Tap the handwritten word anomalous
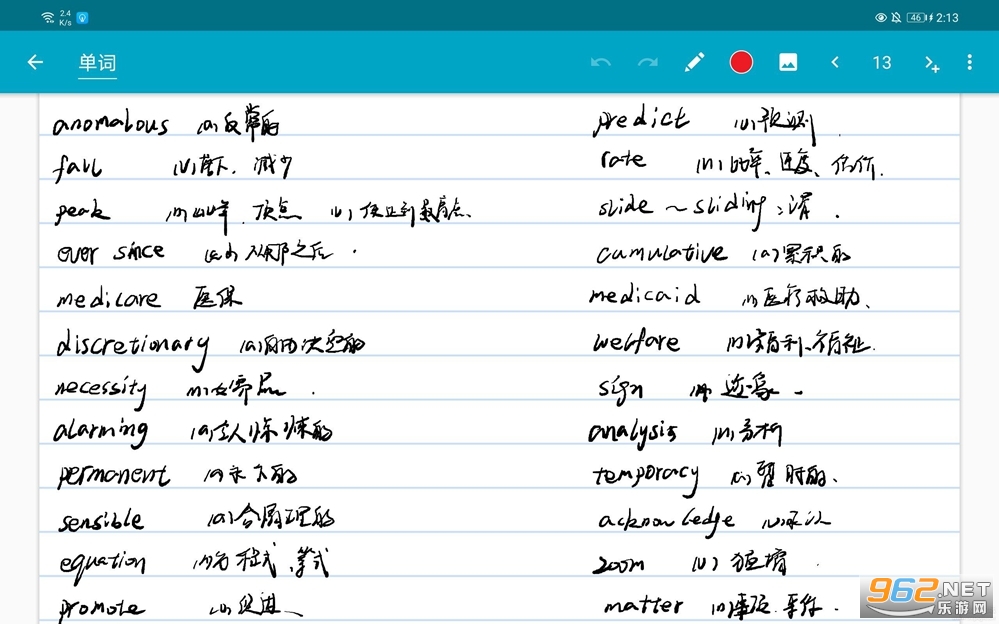 coord(110,123)
